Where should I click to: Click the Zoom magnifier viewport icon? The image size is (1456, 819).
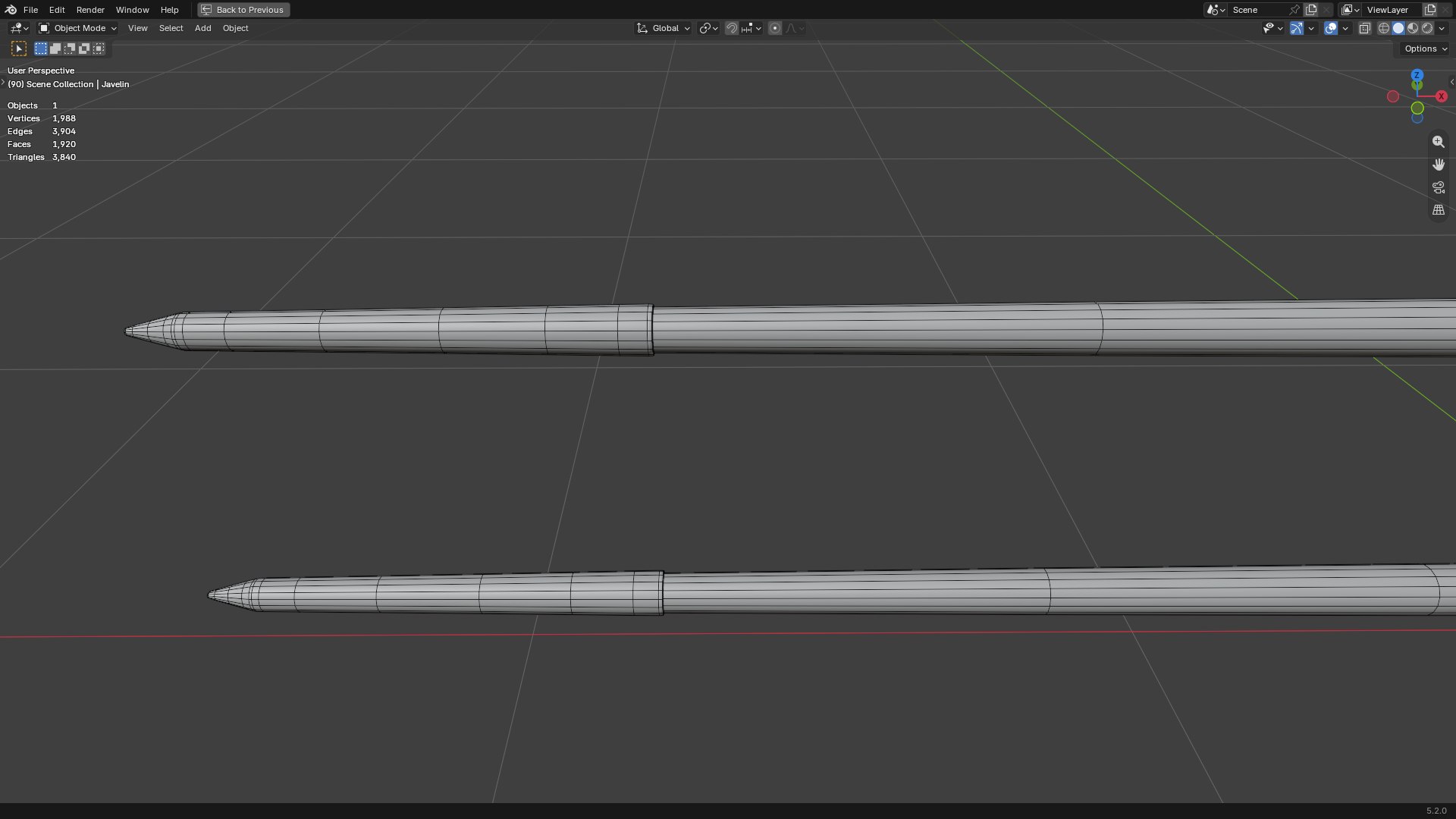(1439, 142)
